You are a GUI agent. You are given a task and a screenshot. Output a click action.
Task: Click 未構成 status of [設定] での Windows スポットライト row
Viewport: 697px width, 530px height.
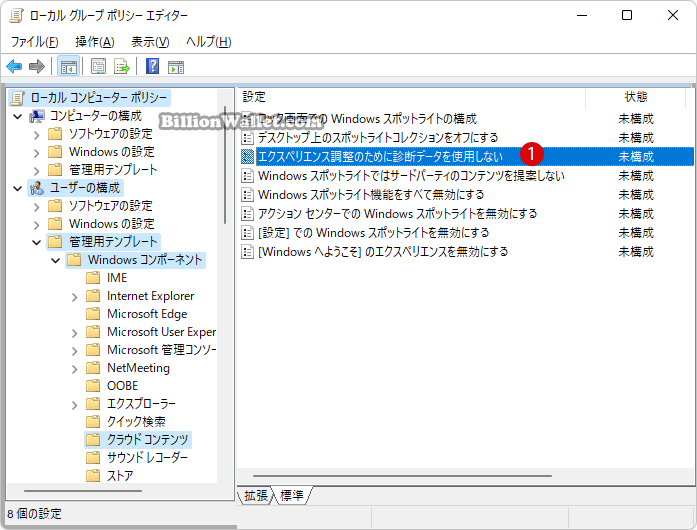pyautogui.click(x=636, y=233)
